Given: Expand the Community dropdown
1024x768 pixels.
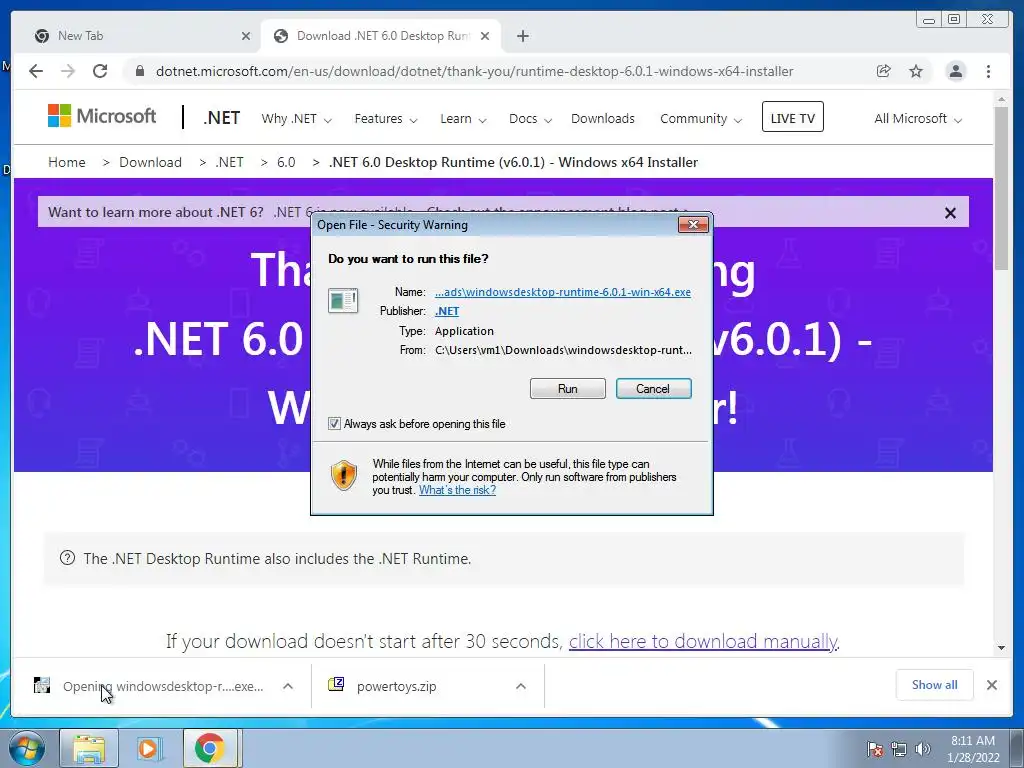Looking at the screenshot, I should coord(701,119).
